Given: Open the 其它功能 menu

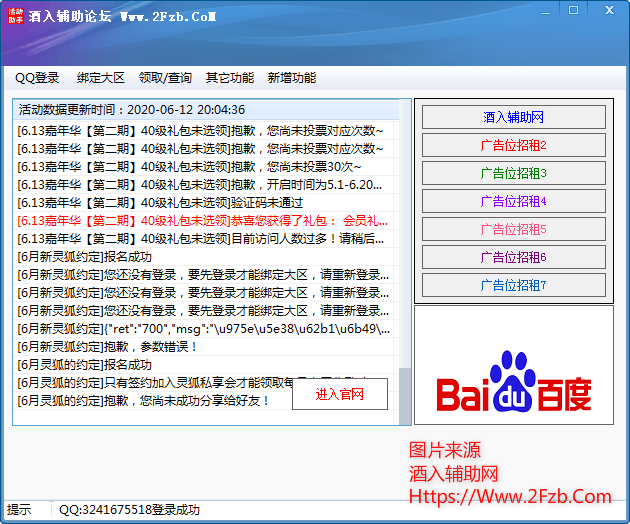Looking at the screenshot, I should (x=230, y=78).
